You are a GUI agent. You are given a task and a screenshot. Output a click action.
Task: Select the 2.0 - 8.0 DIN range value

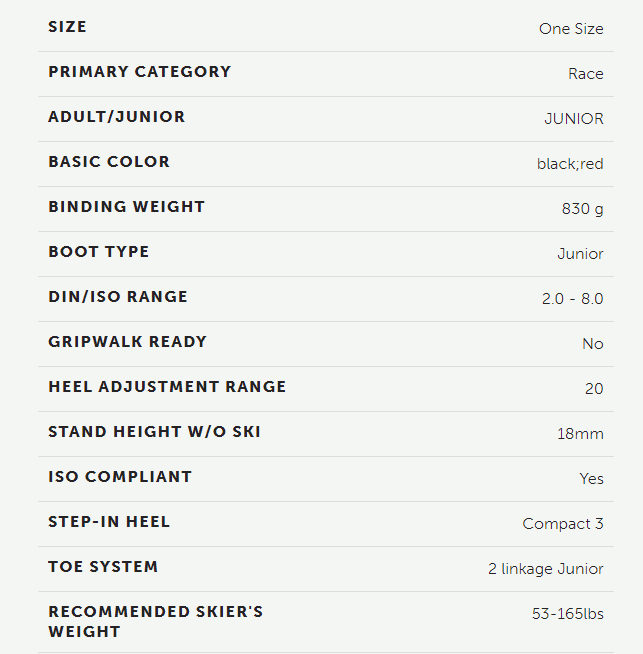point(573,299)
